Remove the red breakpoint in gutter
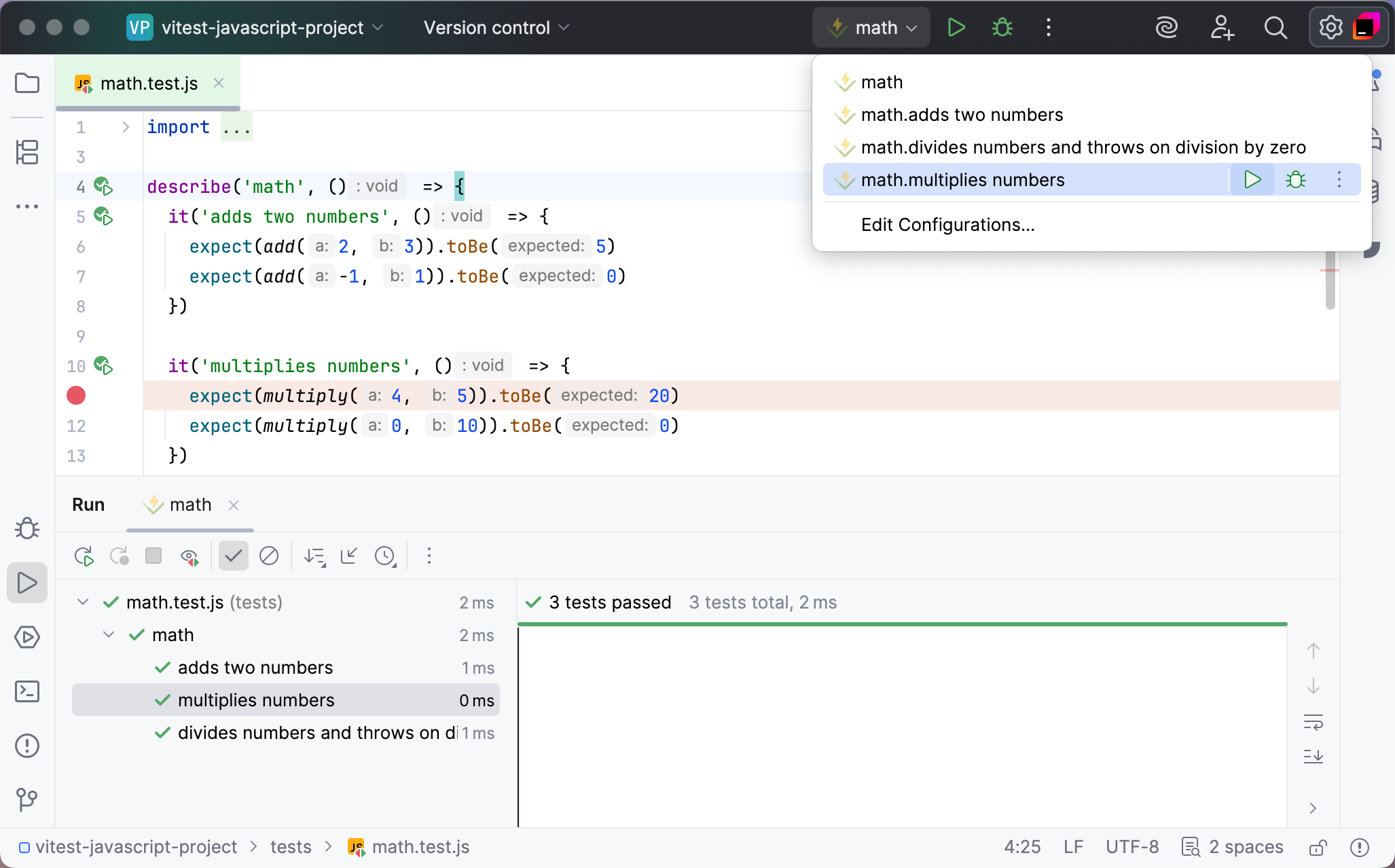 [x=76, y=396]
